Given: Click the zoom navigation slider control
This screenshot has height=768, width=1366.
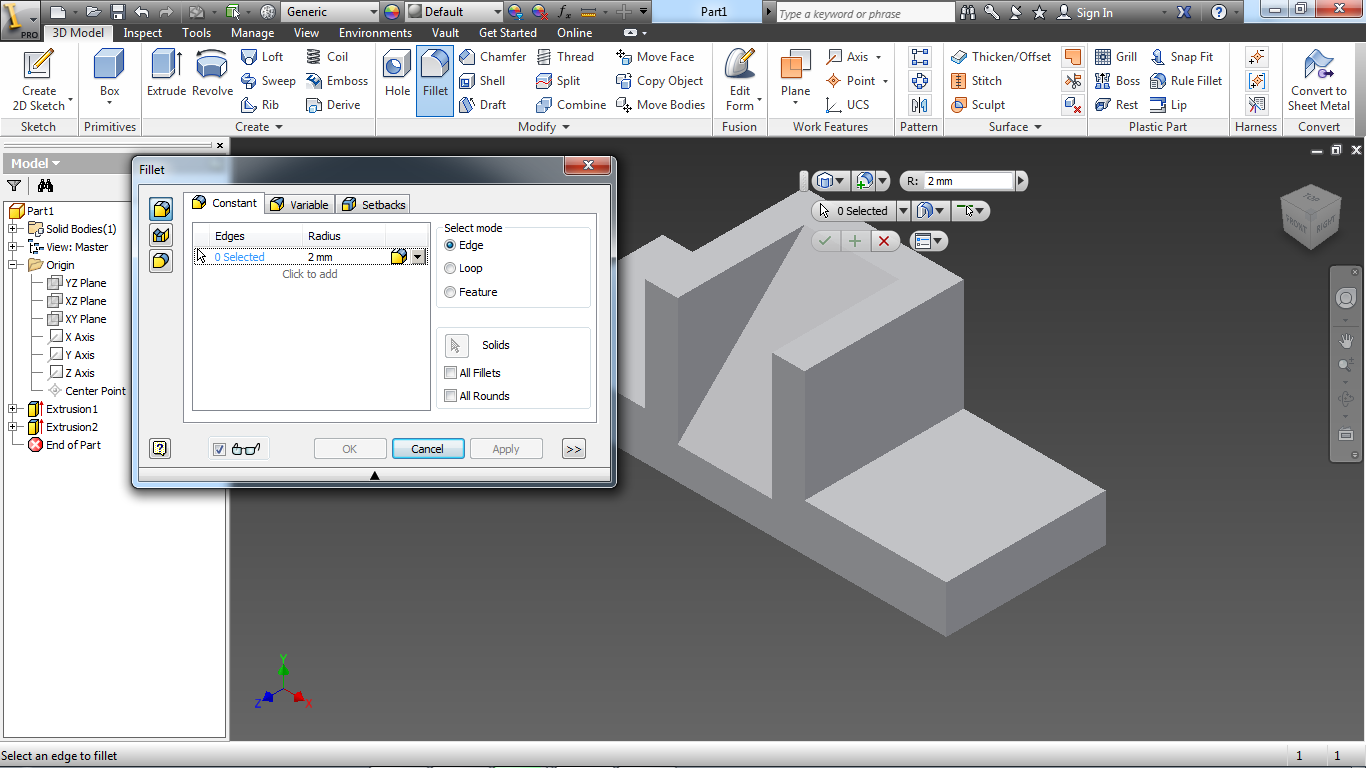Looking at the screenshot, I should [x=1345, y=367].
